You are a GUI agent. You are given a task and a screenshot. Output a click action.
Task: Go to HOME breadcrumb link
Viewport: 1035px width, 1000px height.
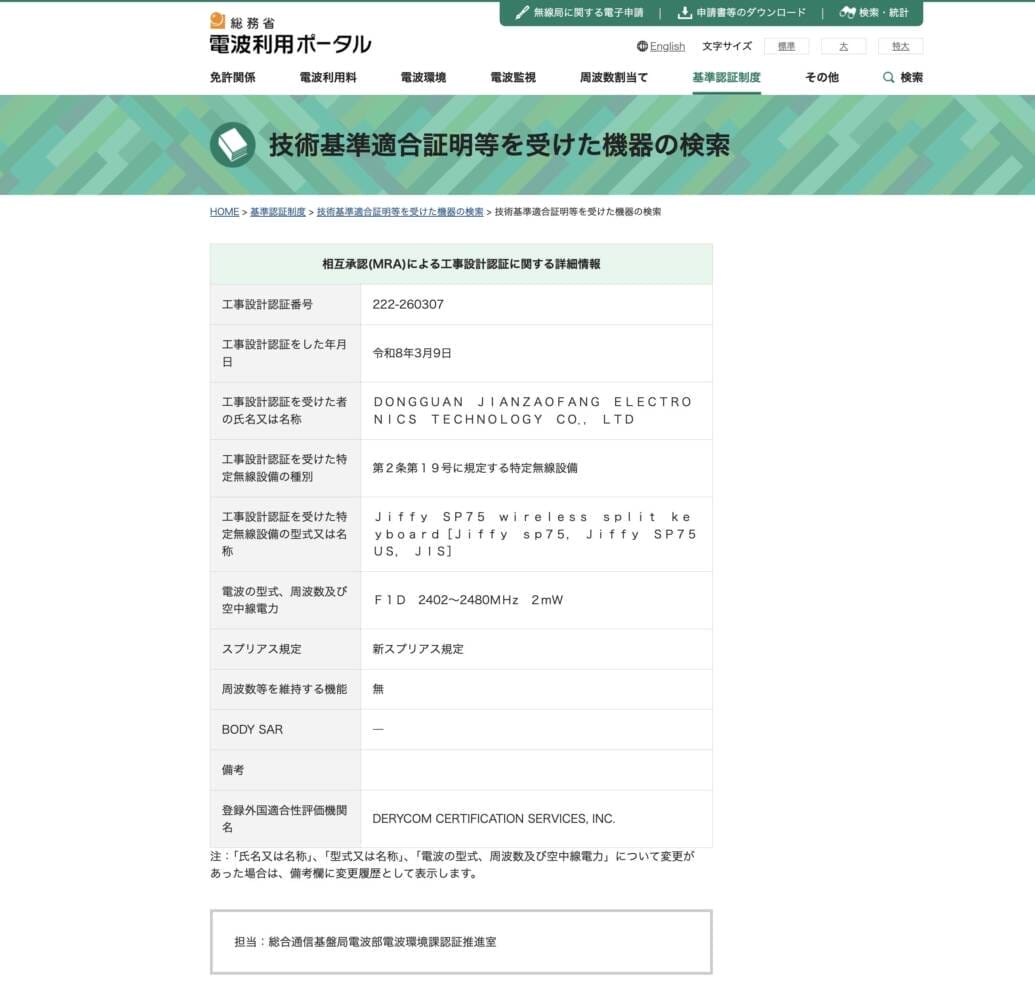tap(224, 212)
